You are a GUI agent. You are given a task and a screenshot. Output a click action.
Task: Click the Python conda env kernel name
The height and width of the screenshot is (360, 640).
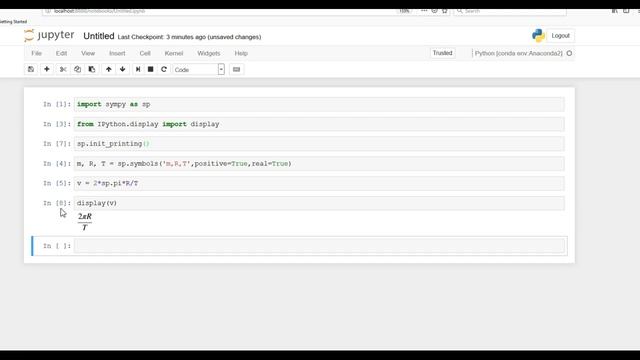(x=518, y=53)
